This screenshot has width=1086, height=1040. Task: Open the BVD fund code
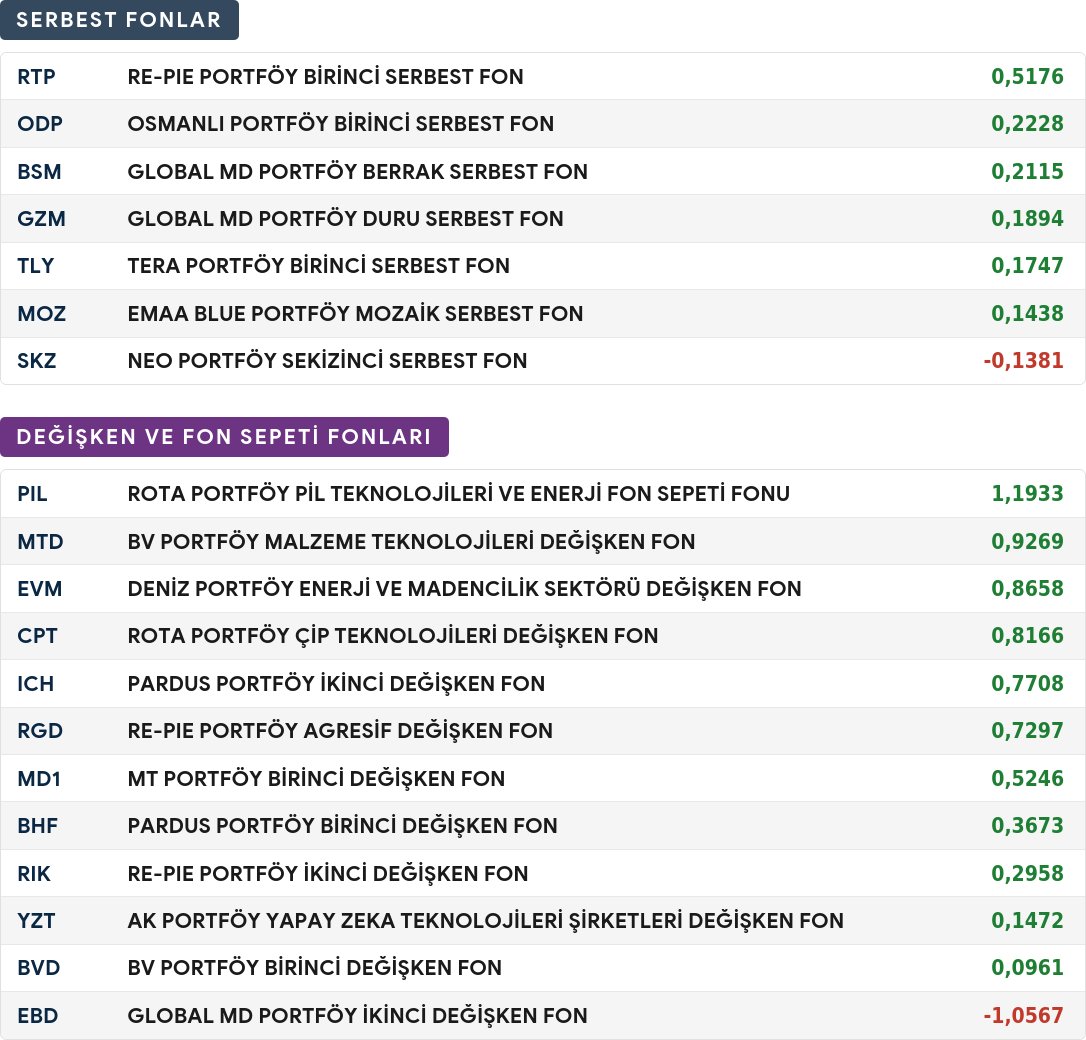(x=39, y=967)
